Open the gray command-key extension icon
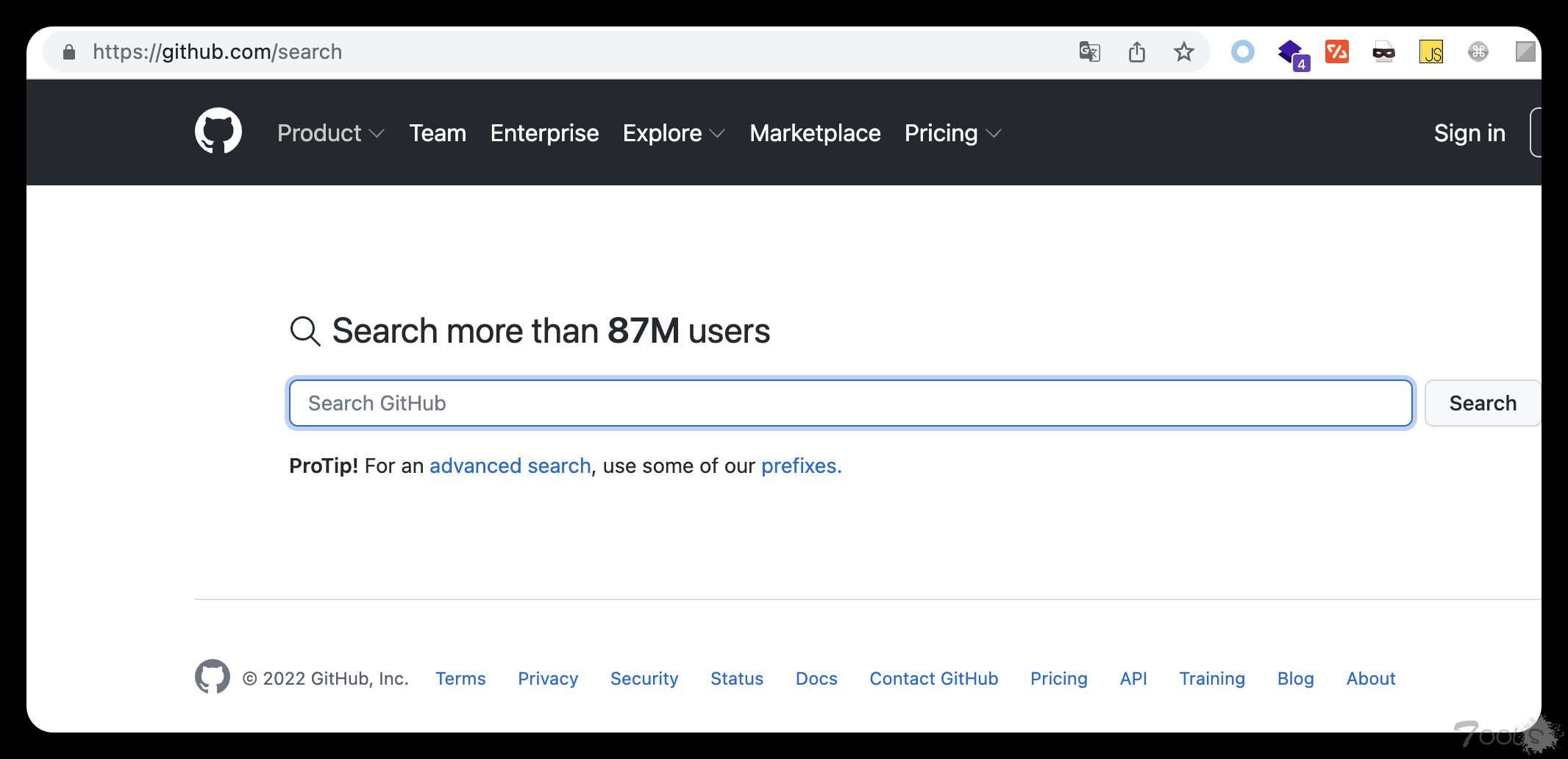 click(1478, 51)
